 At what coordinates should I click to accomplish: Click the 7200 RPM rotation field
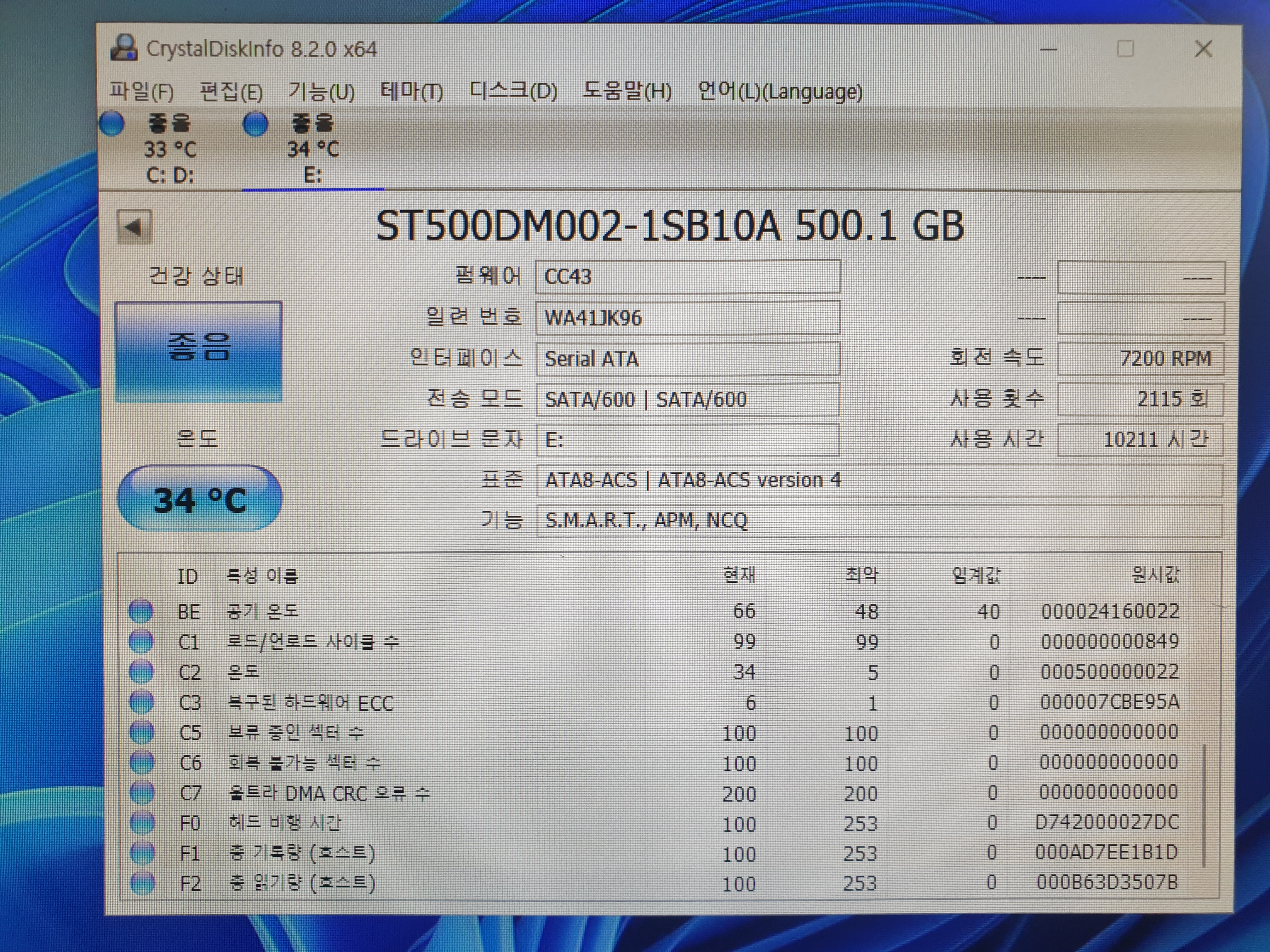pyautogui.click(x=1140, y=359)
